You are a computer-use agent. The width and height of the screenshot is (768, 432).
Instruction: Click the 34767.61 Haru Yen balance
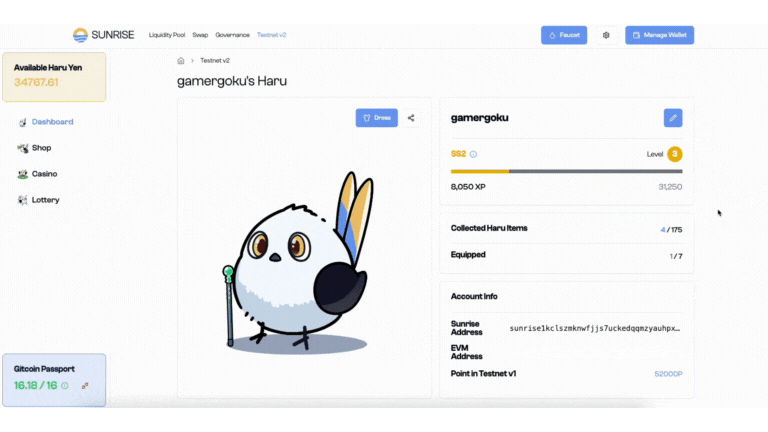[36, 82]
